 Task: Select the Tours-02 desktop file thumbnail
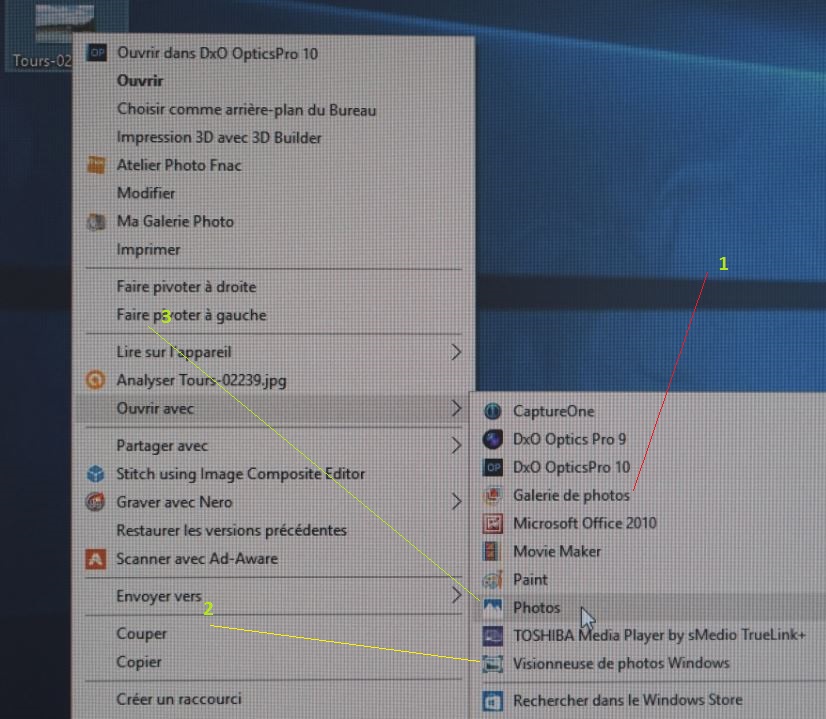tap(63, 23)
